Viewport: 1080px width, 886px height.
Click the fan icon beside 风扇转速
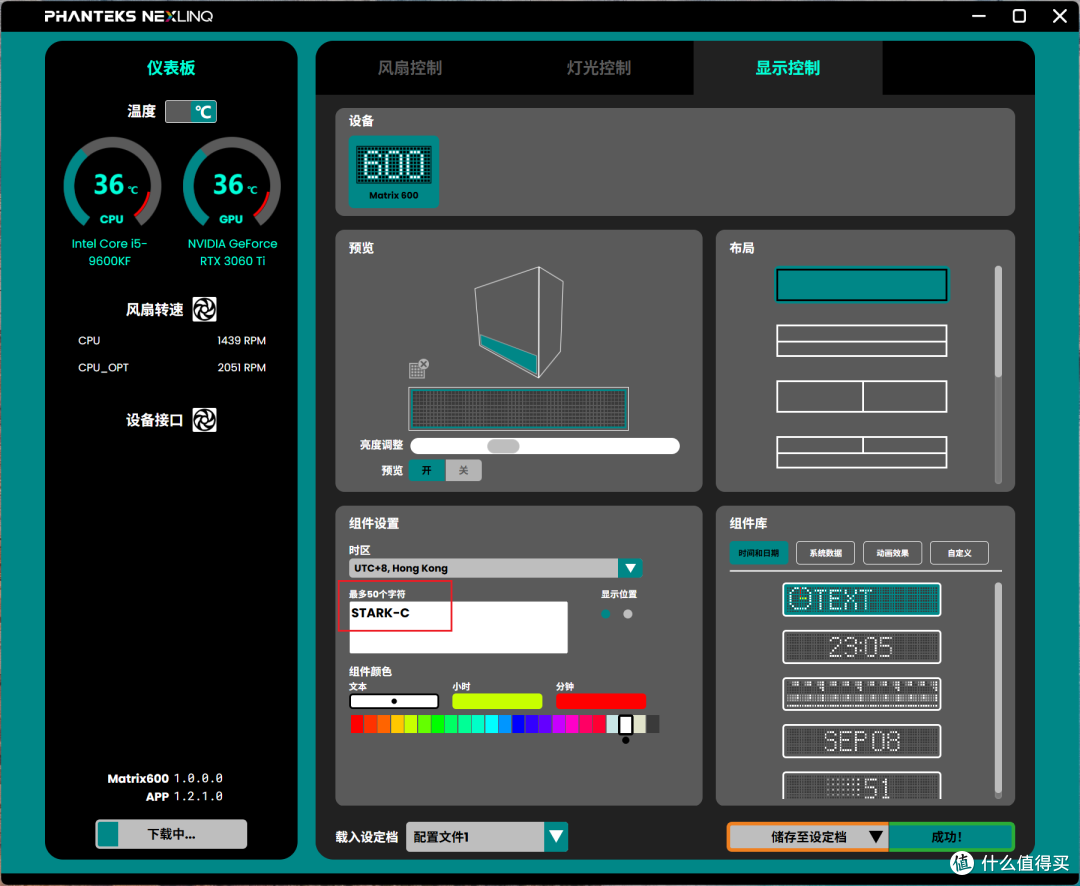[x=205, y=309]
